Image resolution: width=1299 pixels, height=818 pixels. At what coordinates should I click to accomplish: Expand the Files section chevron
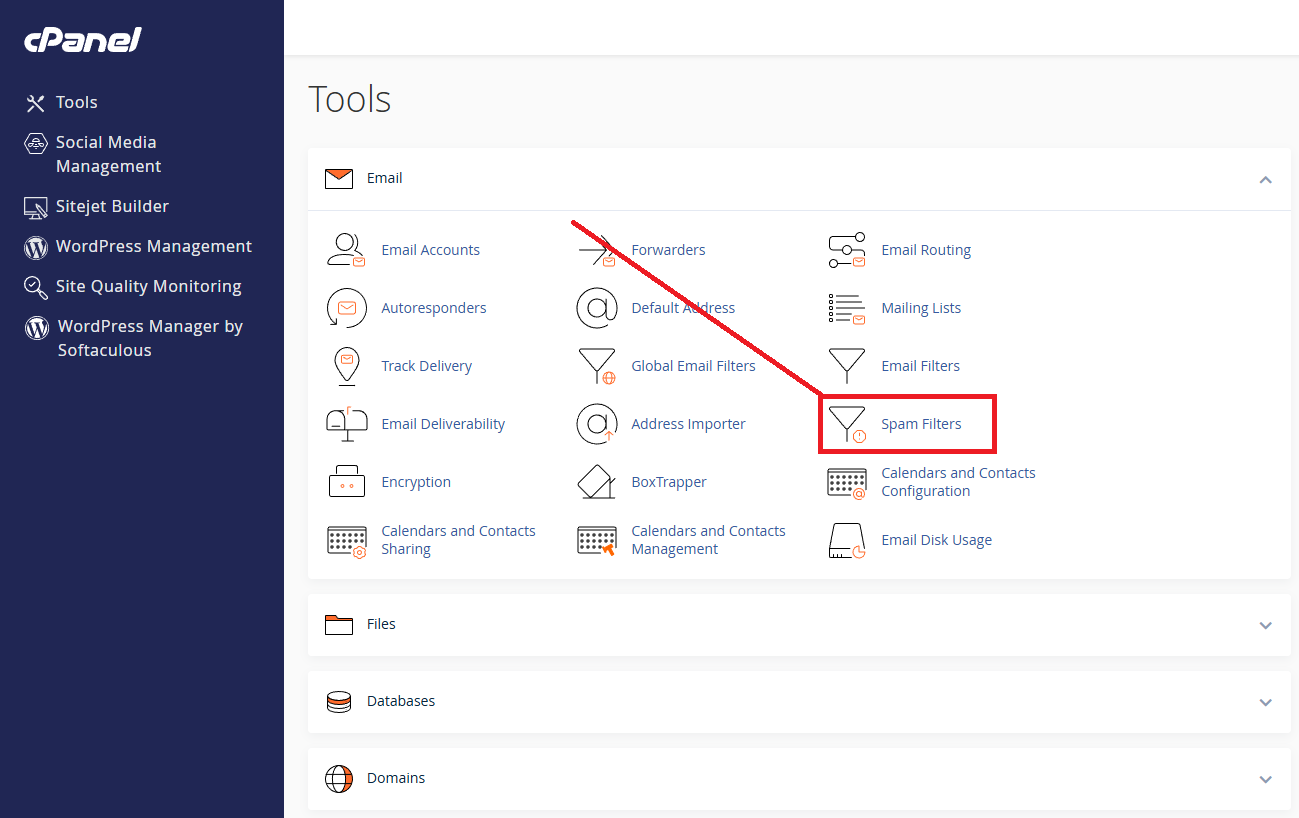click(x=1265, y=625)
